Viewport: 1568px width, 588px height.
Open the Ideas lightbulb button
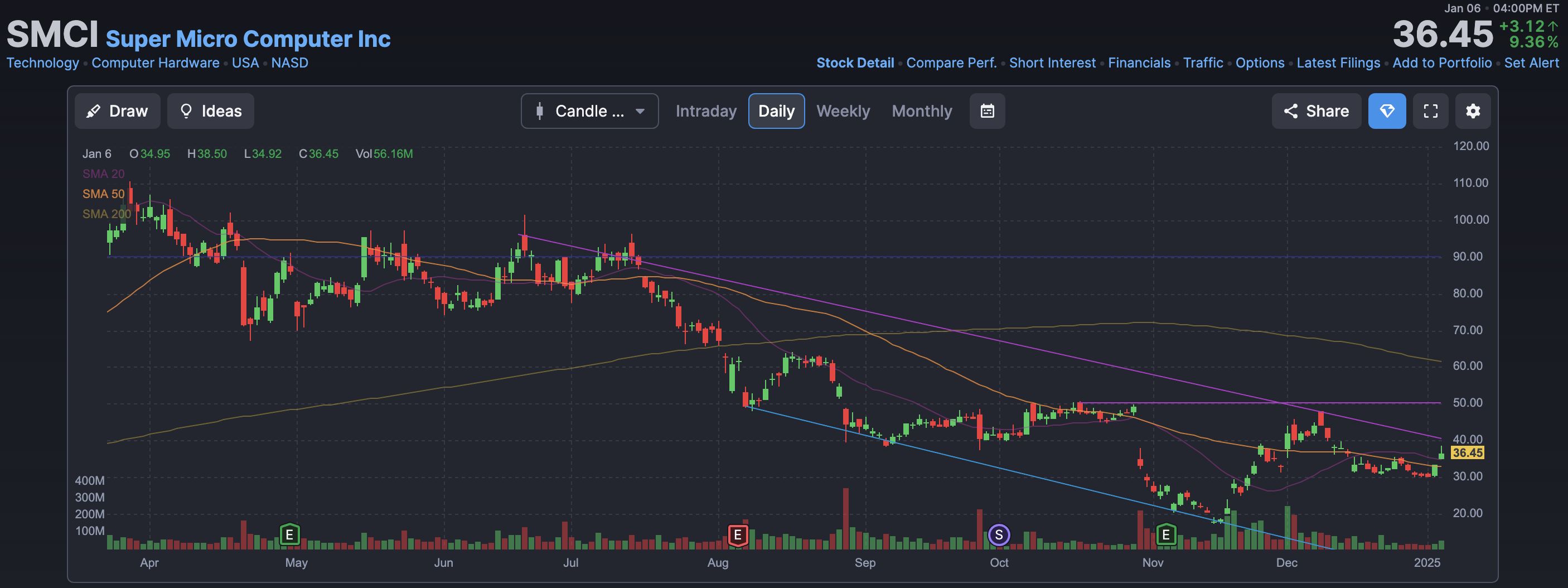tap(211, 111)
